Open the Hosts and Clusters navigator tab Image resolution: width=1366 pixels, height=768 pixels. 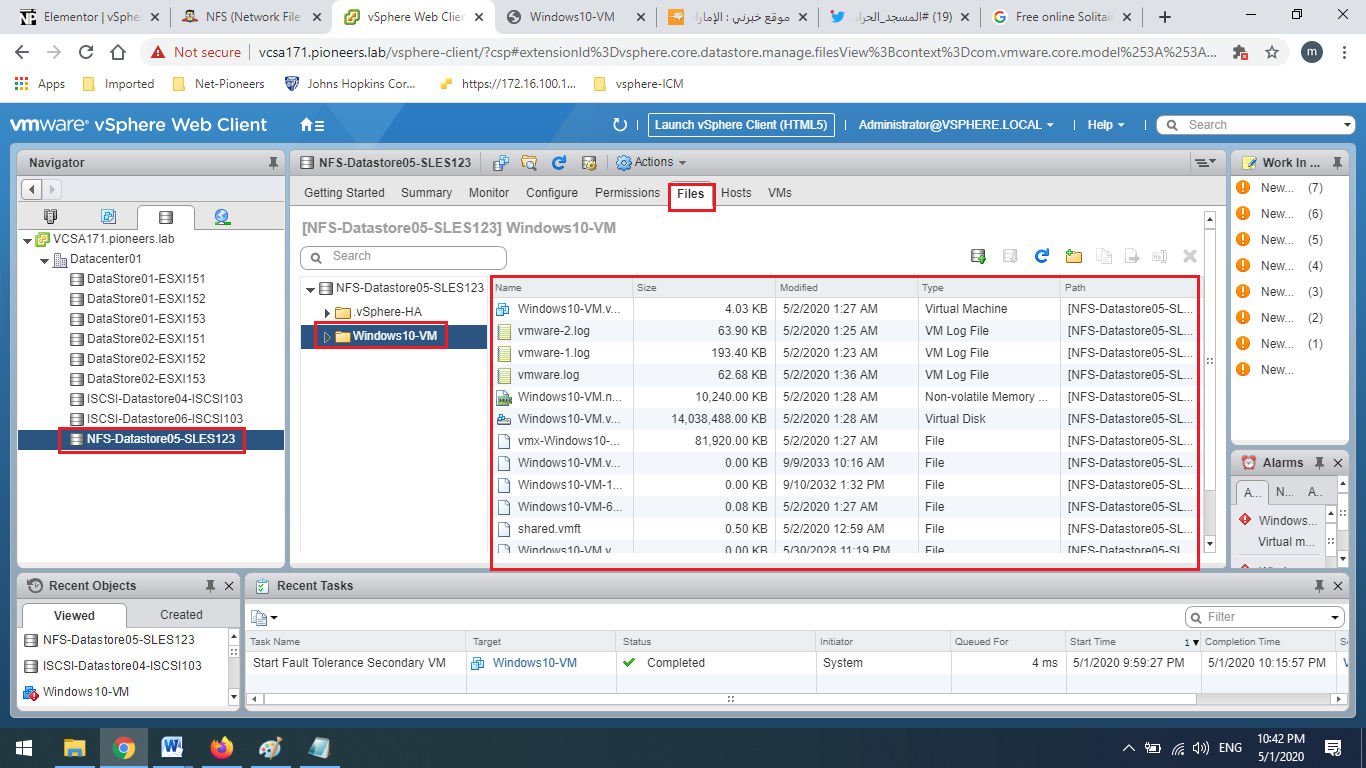point(51,216)
